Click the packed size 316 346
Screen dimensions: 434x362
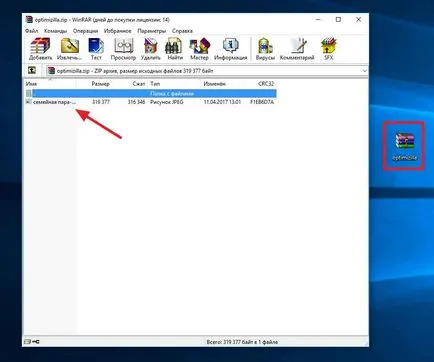pos(136,102)
